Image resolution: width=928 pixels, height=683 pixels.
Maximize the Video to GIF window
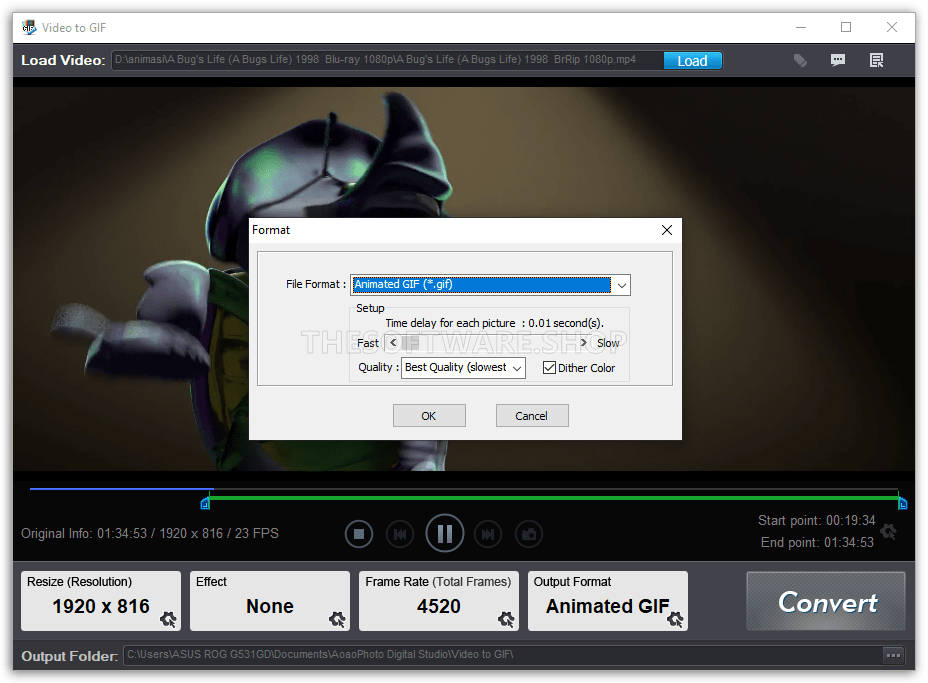click(846, 28)
